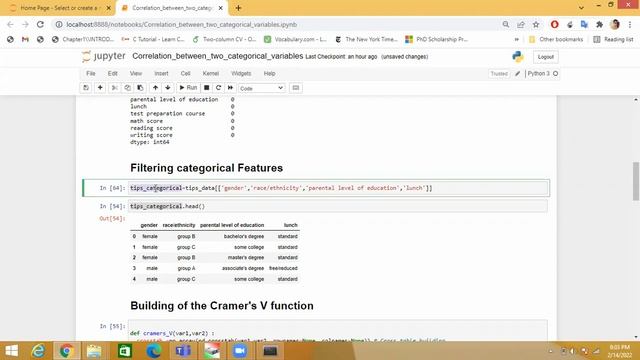
Task: Close the Correlation notebook browser tab
Action: [220, 8]
